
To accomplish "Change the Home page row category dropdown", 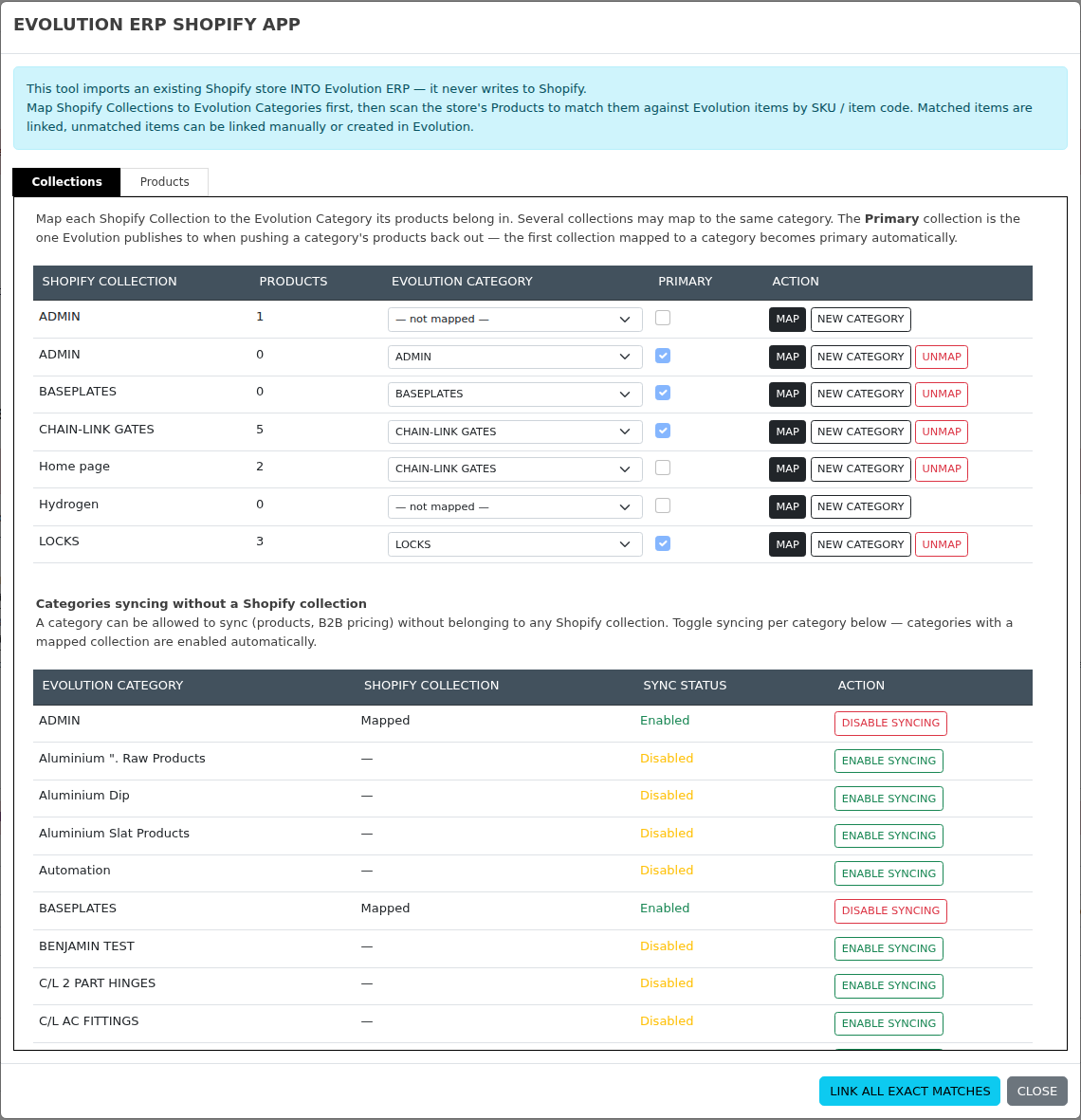I will [515, 468].
